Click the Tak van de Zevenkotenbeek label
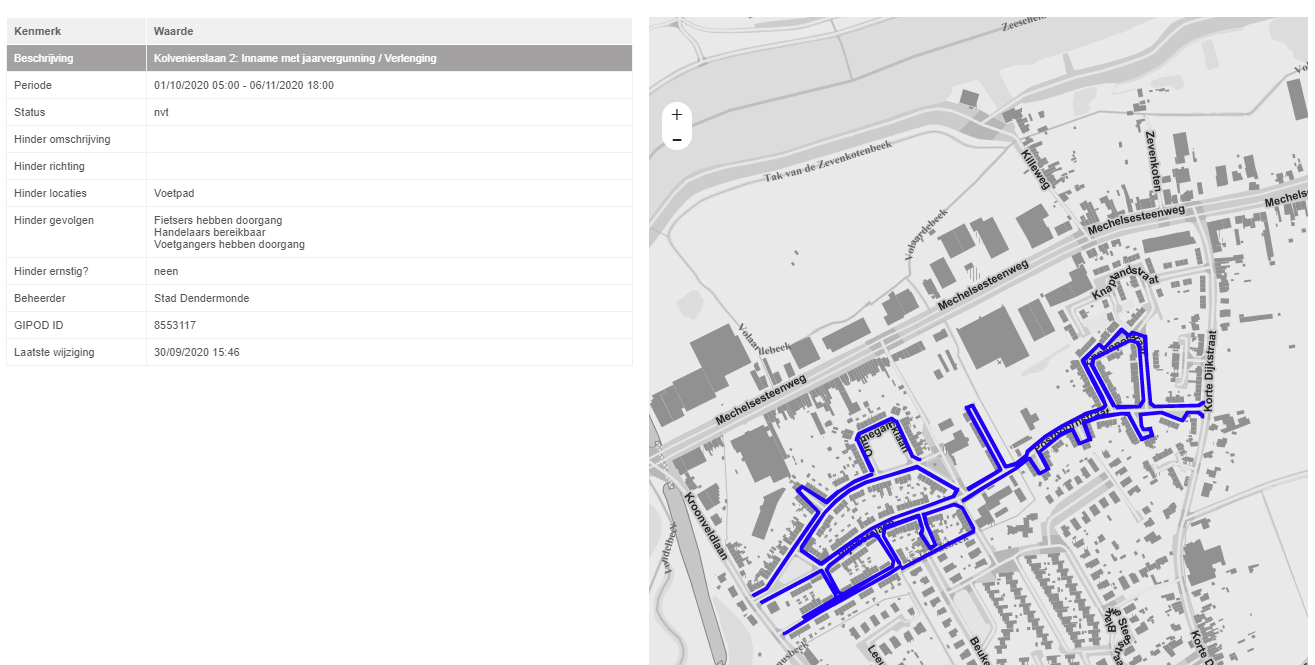The width and height of the screenshot is (1315, 665). 827,161
